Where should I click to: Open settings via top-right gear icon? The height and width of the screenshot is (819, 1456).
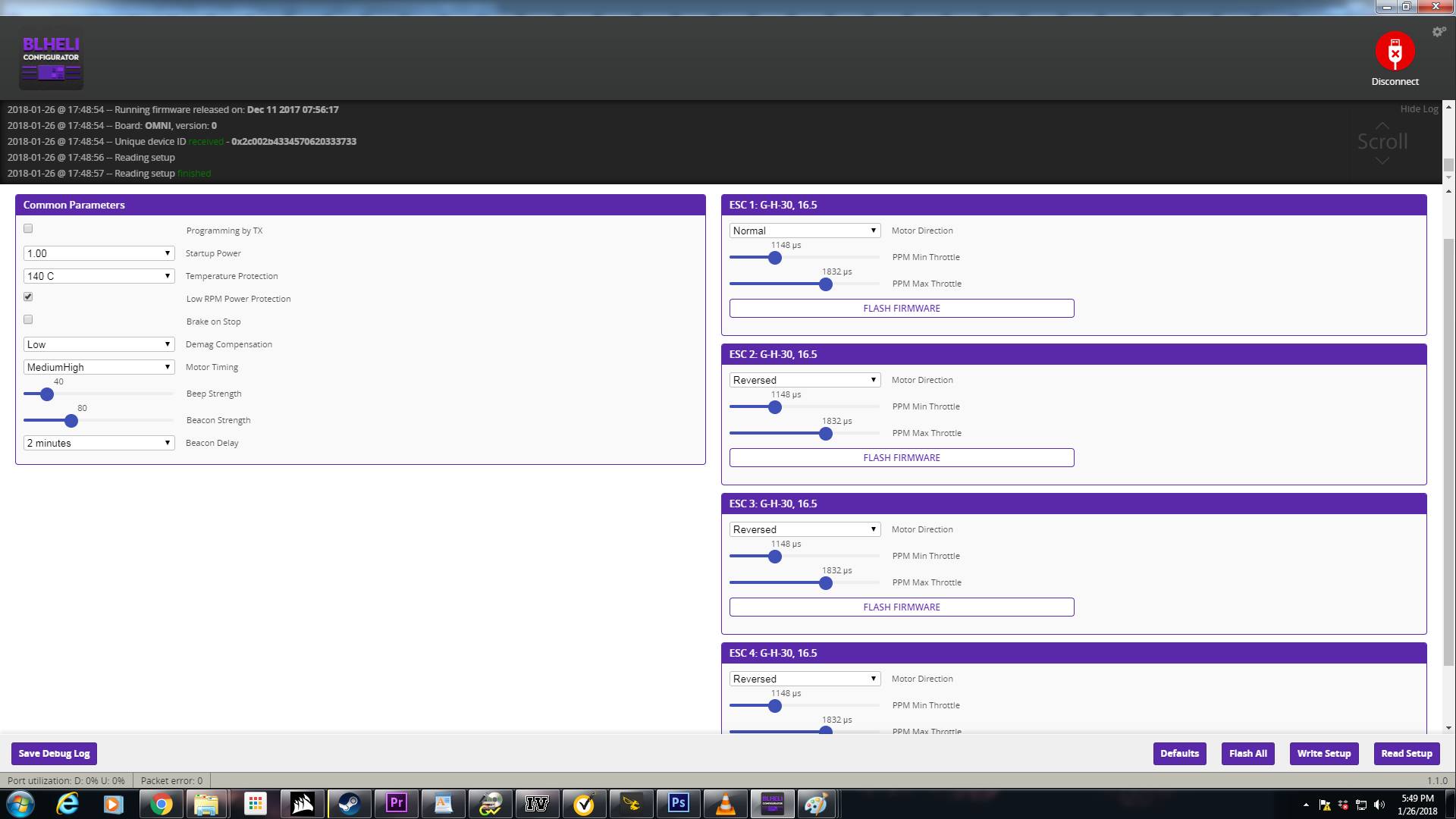click(1439, 32)
